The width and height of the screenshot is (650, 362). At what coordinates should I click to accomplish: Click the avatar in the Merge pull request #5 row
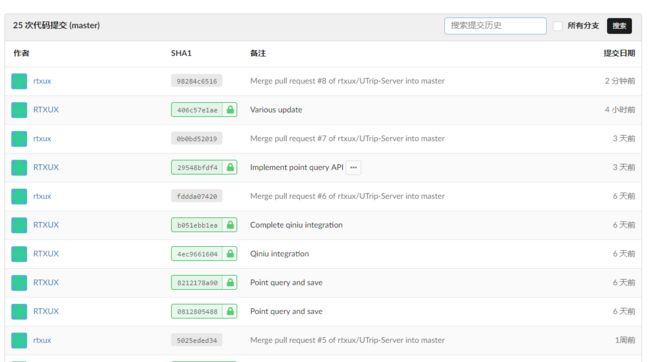click(x=19, y=340)
